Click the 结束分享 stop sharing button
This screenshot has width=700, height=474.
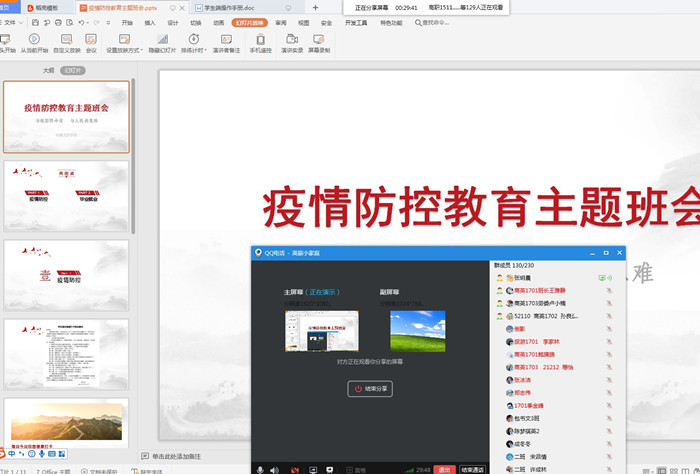click(370, 388)
